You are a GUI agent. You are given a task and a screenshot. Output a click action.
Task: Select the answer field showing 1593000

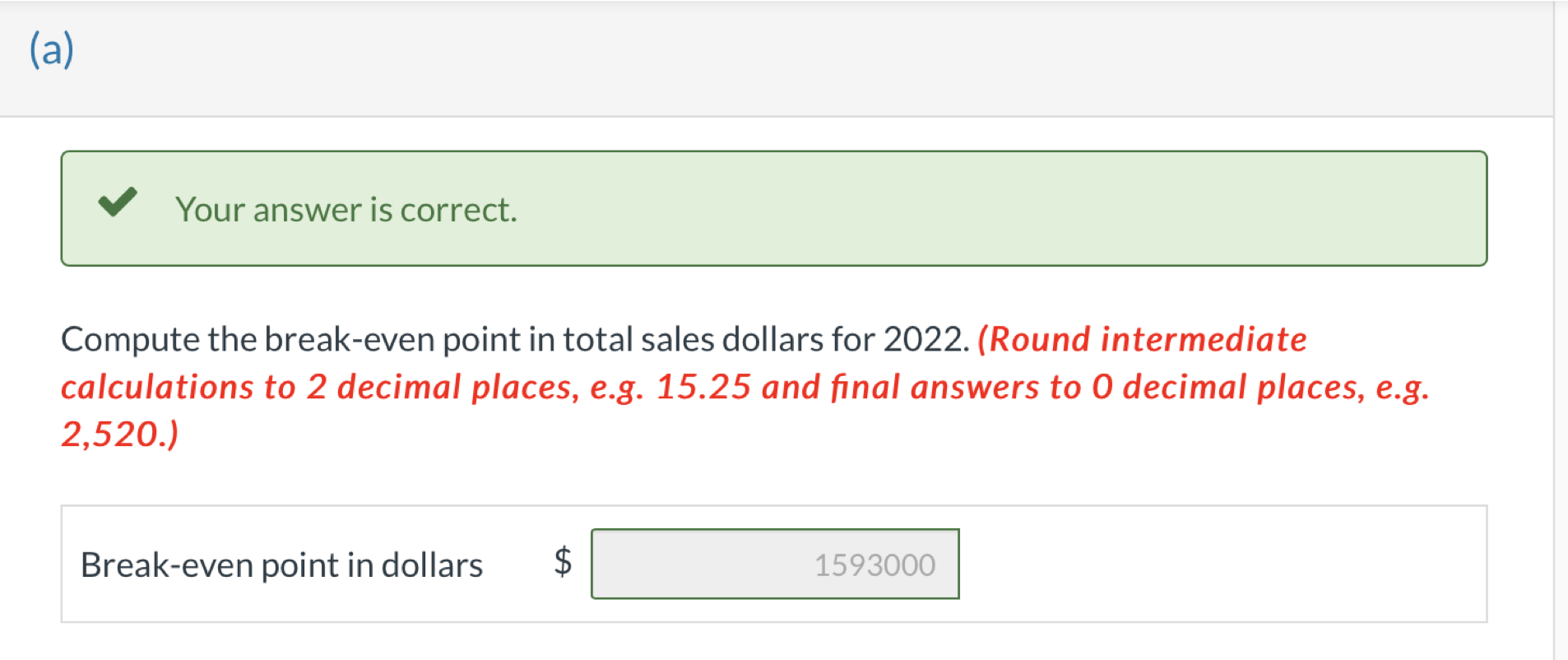(775, 564)
